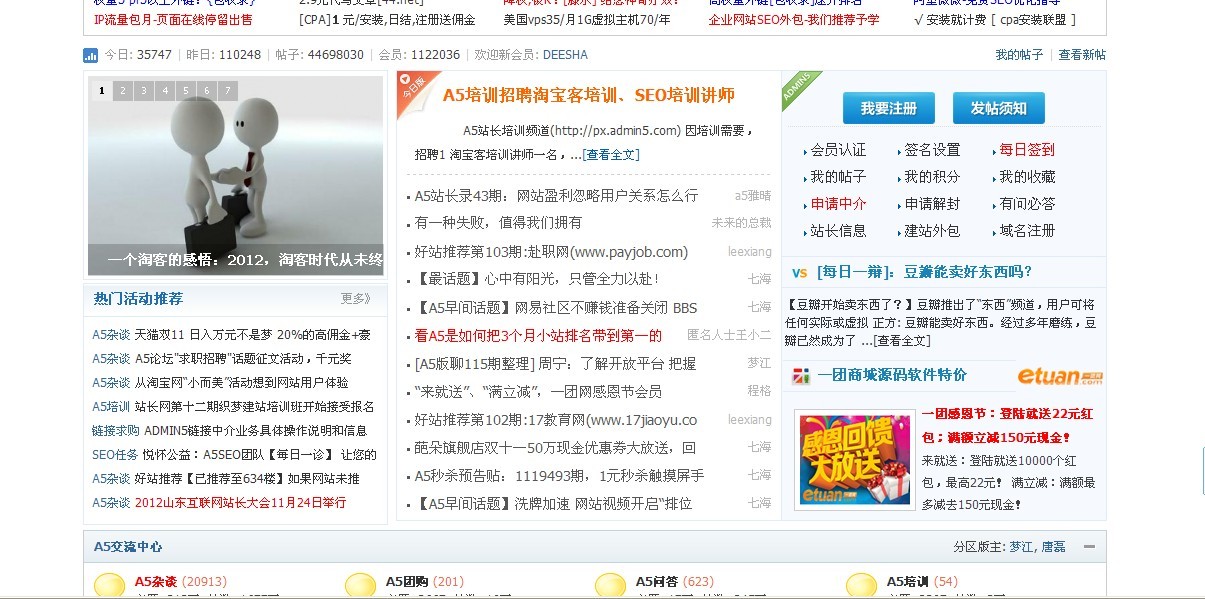This screenshot has height=599, width=1205.
Task: Click the etuan logo
Action: tap(1060, 376)
